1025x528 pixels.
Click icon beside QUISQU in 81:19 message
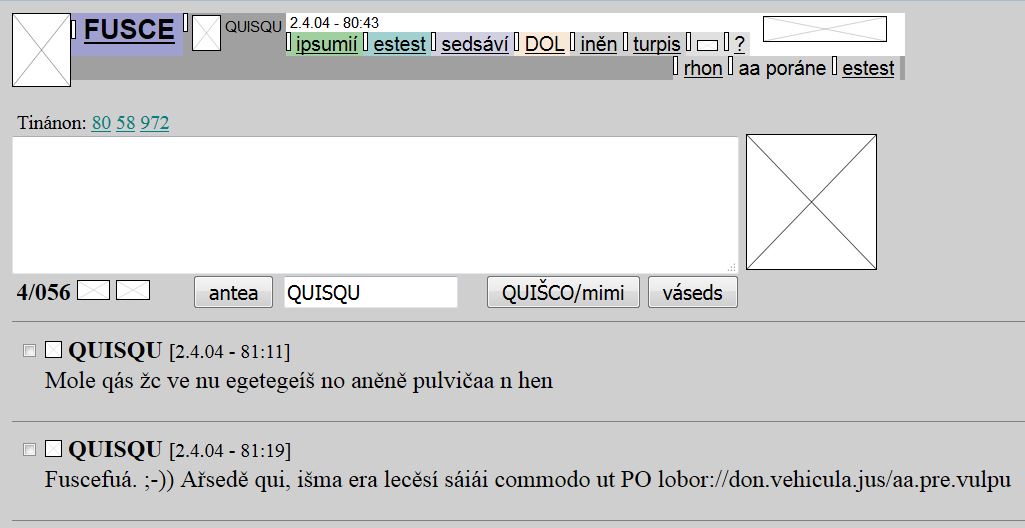point(53,449)
